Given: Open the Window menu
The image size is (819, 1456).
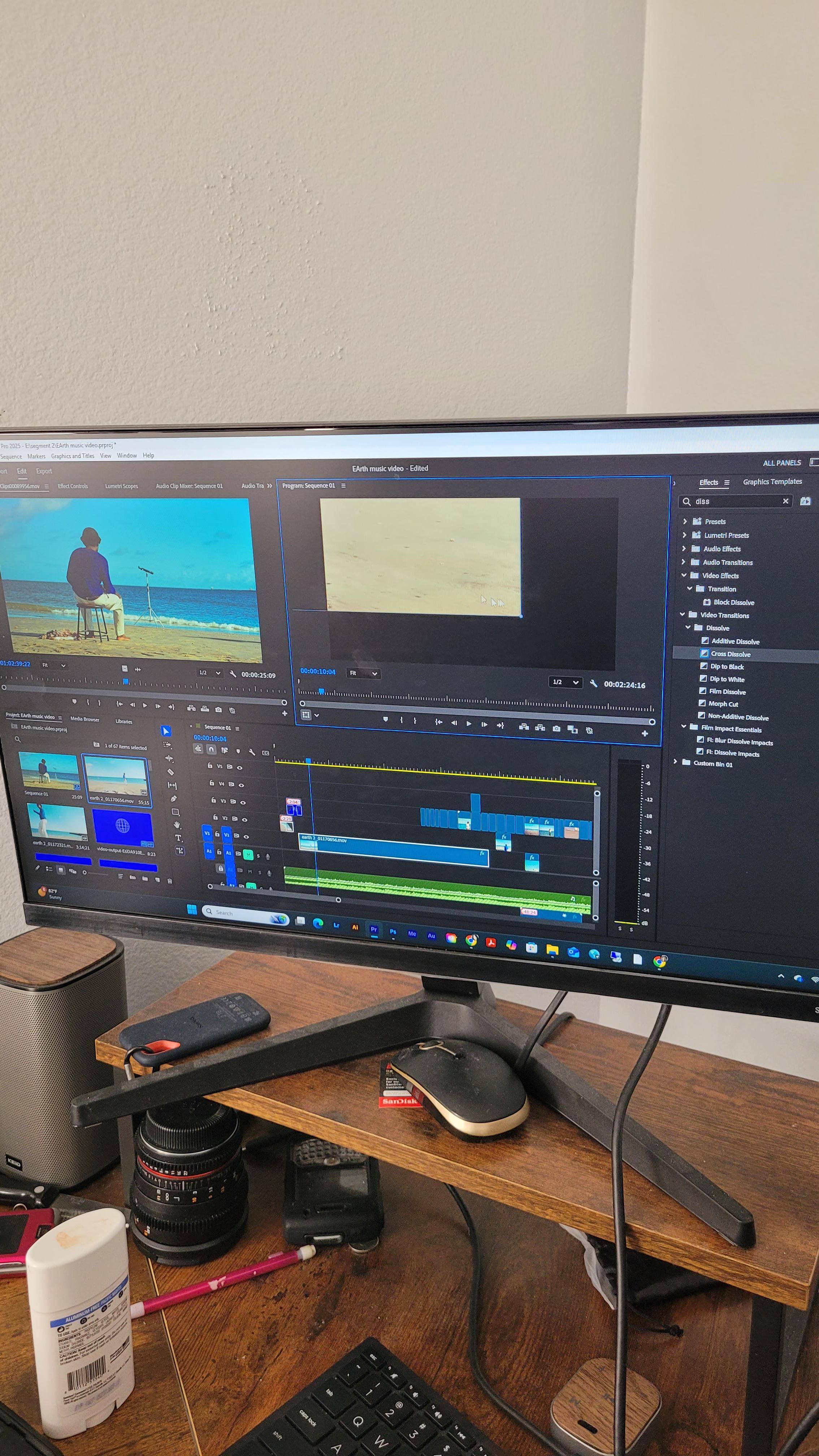Looking at the screenshot, I should tap(127, 456).
